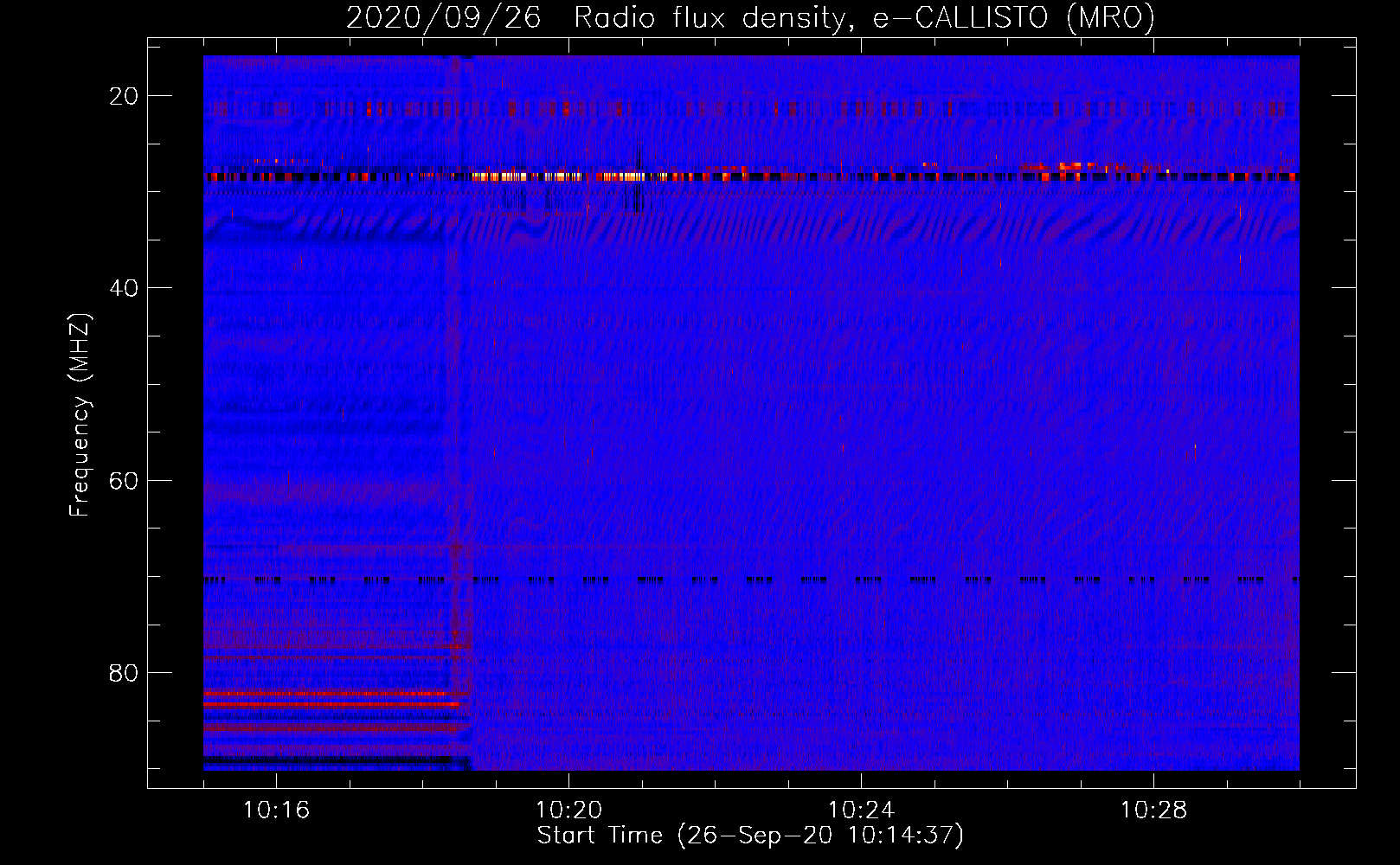
Task: Click the 10:24 time tick label
Action: (861, 811)
